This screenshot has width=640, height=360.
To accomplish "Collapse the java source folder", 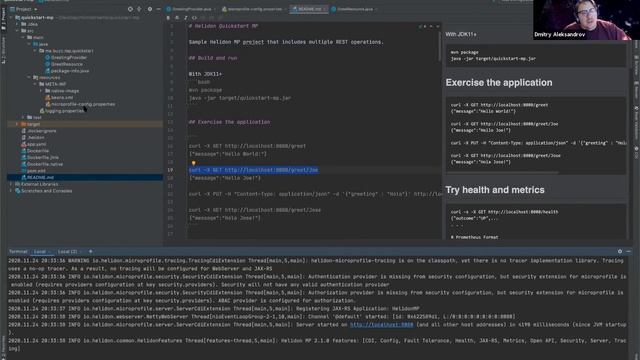I will pyautogui.click(x=29, y=44).
